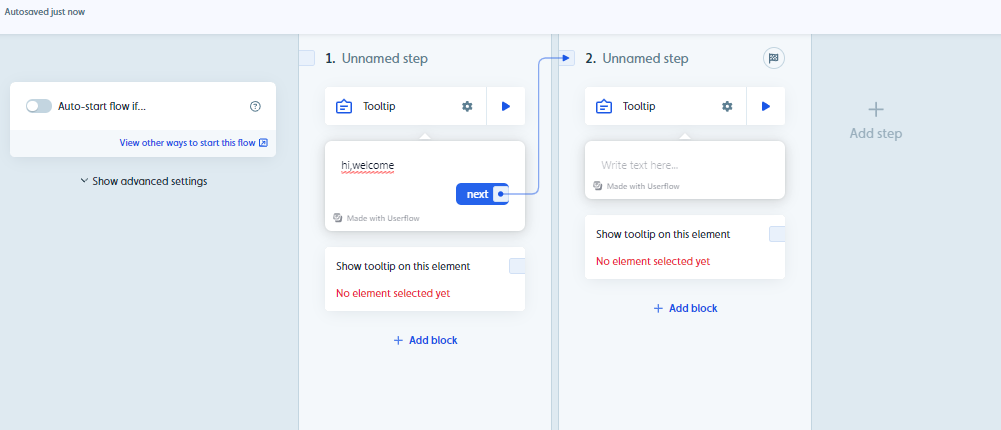Open View other ways to start this flow
The height and width of the screenshot is (430, 1001).
click(x=193, y=143)
